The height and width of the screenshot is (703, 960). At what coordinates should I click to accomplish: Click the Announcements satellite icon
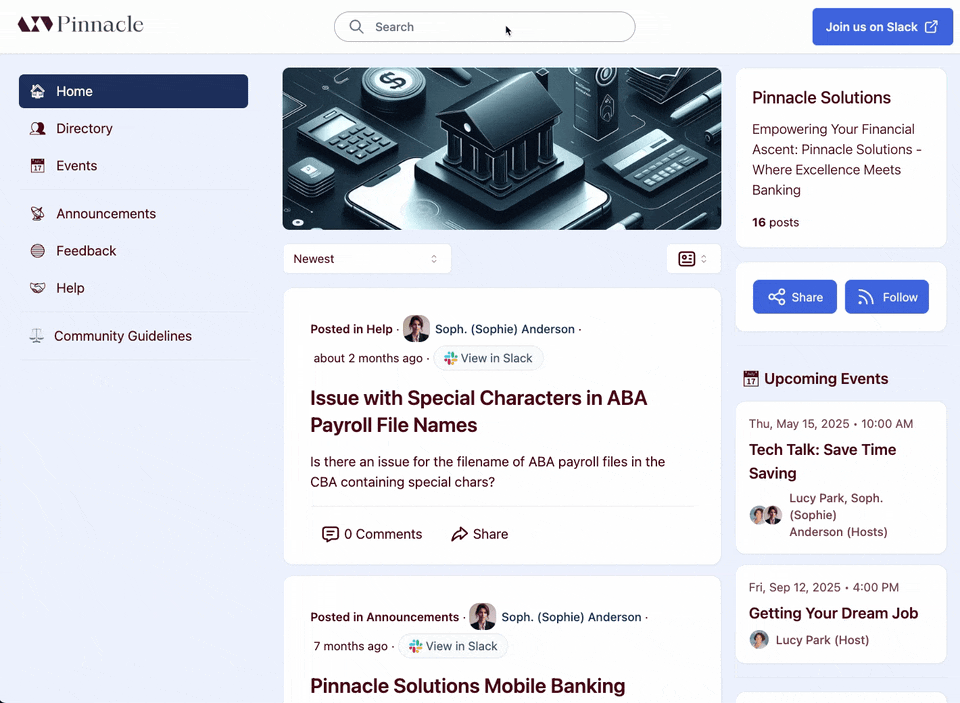point(38,214)
